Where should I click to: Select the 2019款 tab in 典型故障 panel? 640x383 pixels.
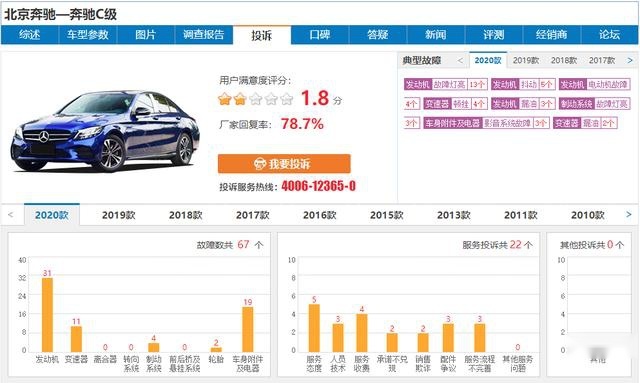526,60
